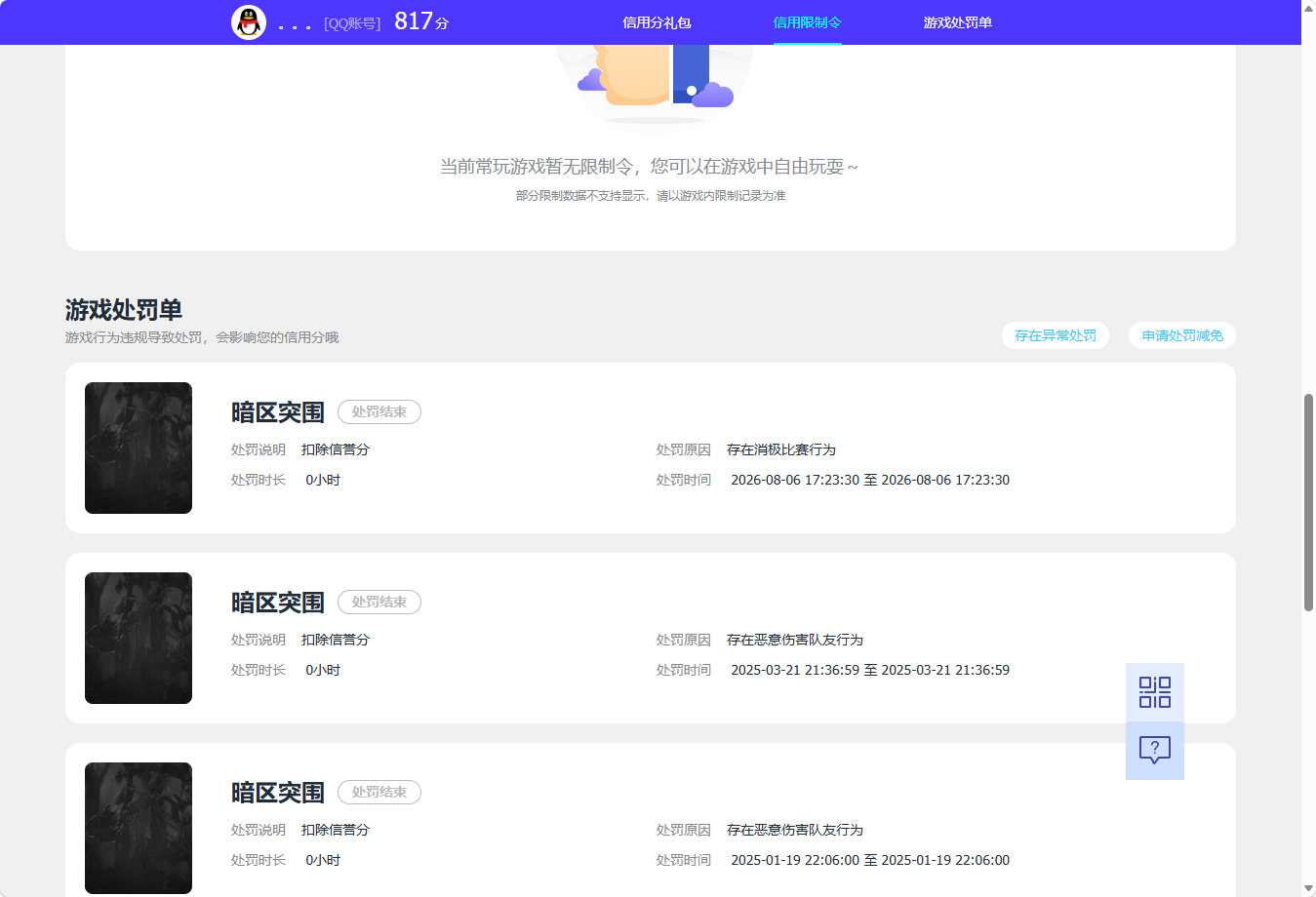Click 申请处罚减免 button
The image size is (1316, 897).
(1182, 335)
